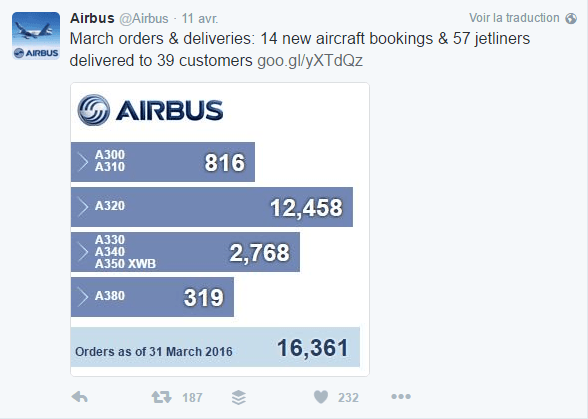Click the globe icon beside translation

(571, 18)
